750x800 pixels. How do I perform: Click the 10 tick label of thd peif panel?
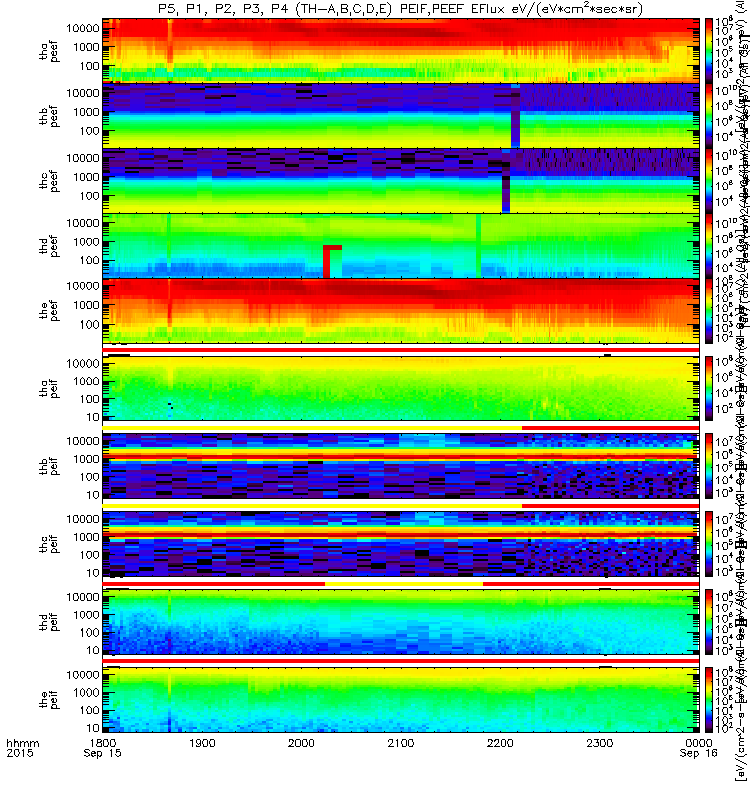point(93,651)
